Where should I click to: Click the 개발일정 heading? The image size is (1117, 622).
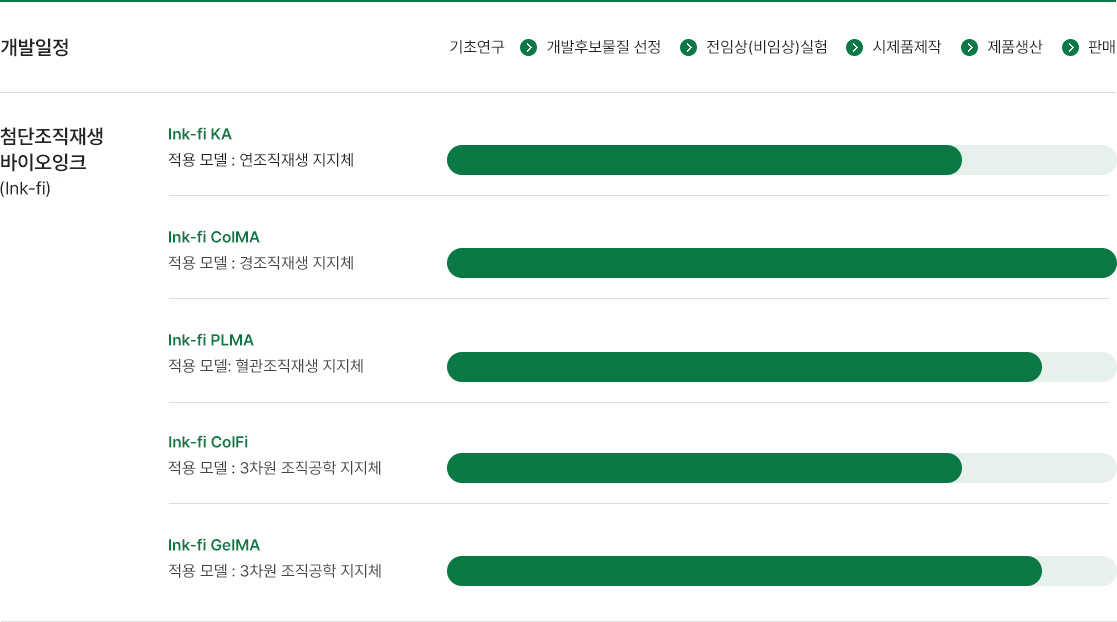point(35,47)
